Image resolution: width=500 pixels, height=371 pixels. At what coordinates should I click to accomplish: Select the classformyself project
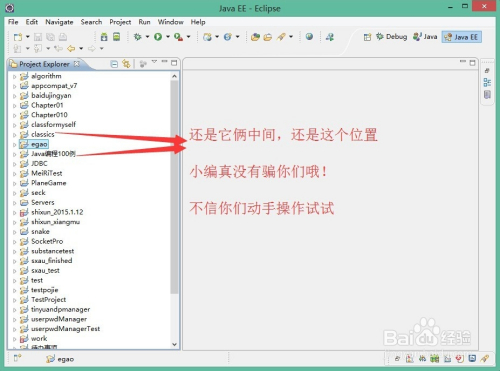pyautogui.click(x=48, y=125)
